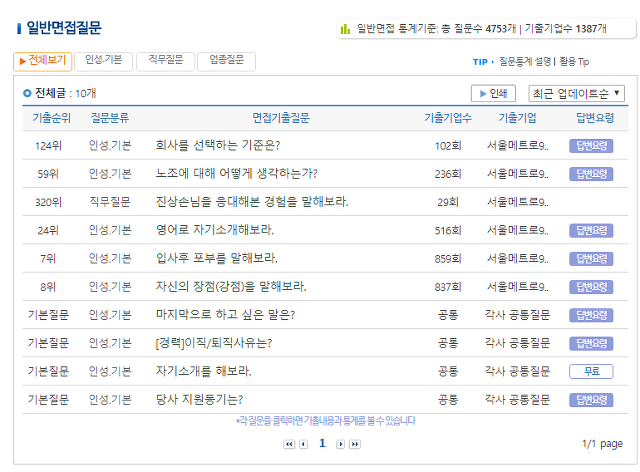Open question 회사를 선택하는 기준은?
Screen dimensions: 640x472
point(218,145)
